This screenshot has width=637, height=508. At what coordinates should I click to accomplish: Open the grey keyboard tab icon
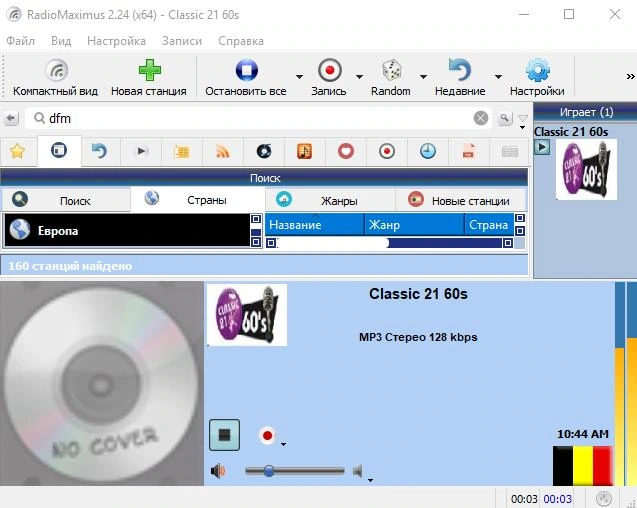pyautogui.click(x=510, y=151)
